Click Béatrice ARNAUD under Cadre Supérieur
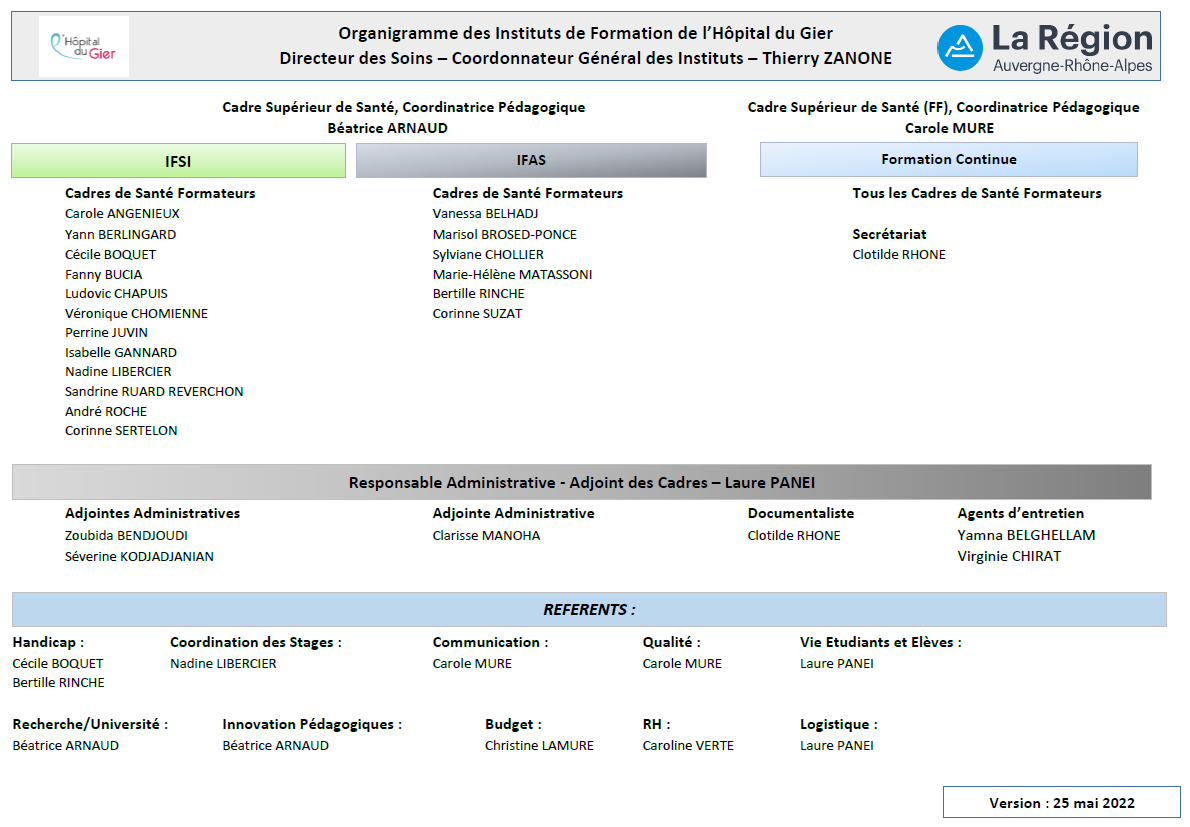 point(388,128)
